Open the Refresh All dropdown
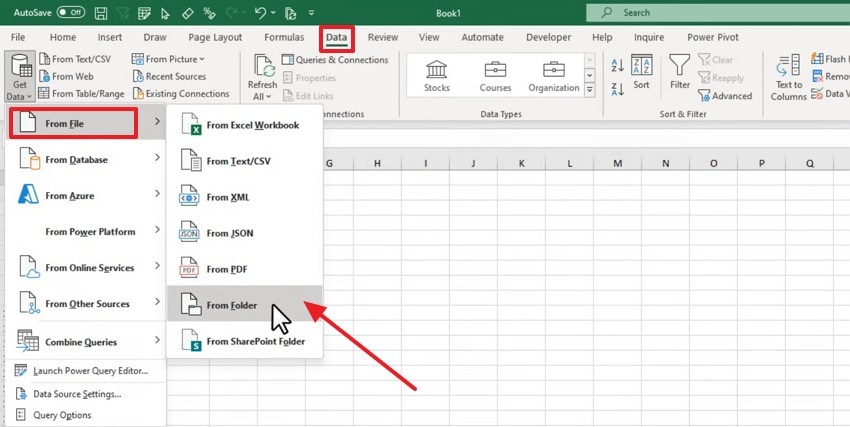Screen dimensions: 850x427 [262, 77]
